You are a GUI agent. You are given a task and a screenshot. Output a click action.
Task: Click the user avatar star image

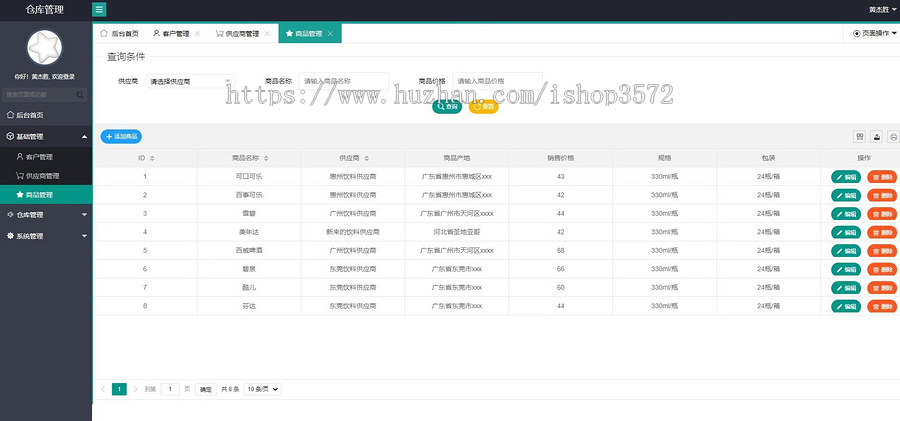pyautogui.click(x=44, y=48)
